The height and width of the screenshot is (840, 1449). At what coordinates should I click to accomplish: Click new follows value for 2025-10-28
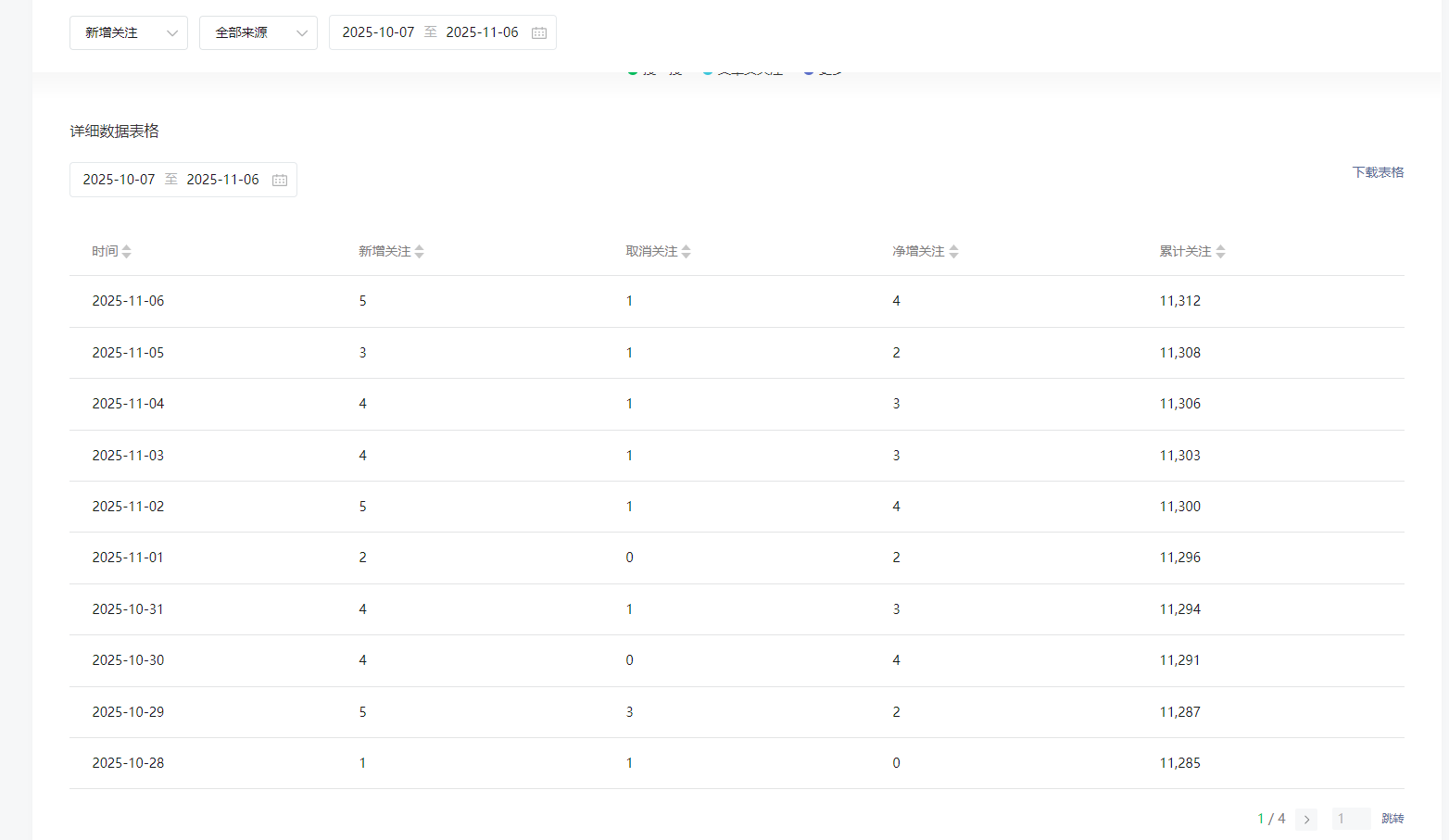pyautogui.click(x=362, y=763)
